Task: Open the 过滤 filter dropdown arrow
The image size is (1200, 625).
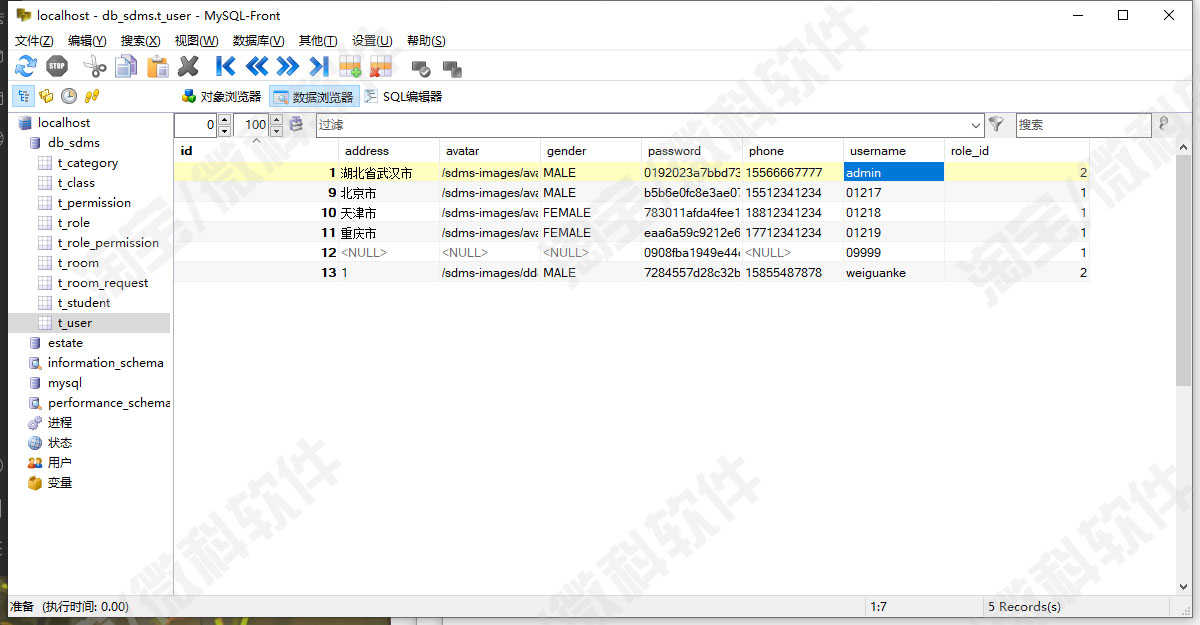Action: point(976,125)
